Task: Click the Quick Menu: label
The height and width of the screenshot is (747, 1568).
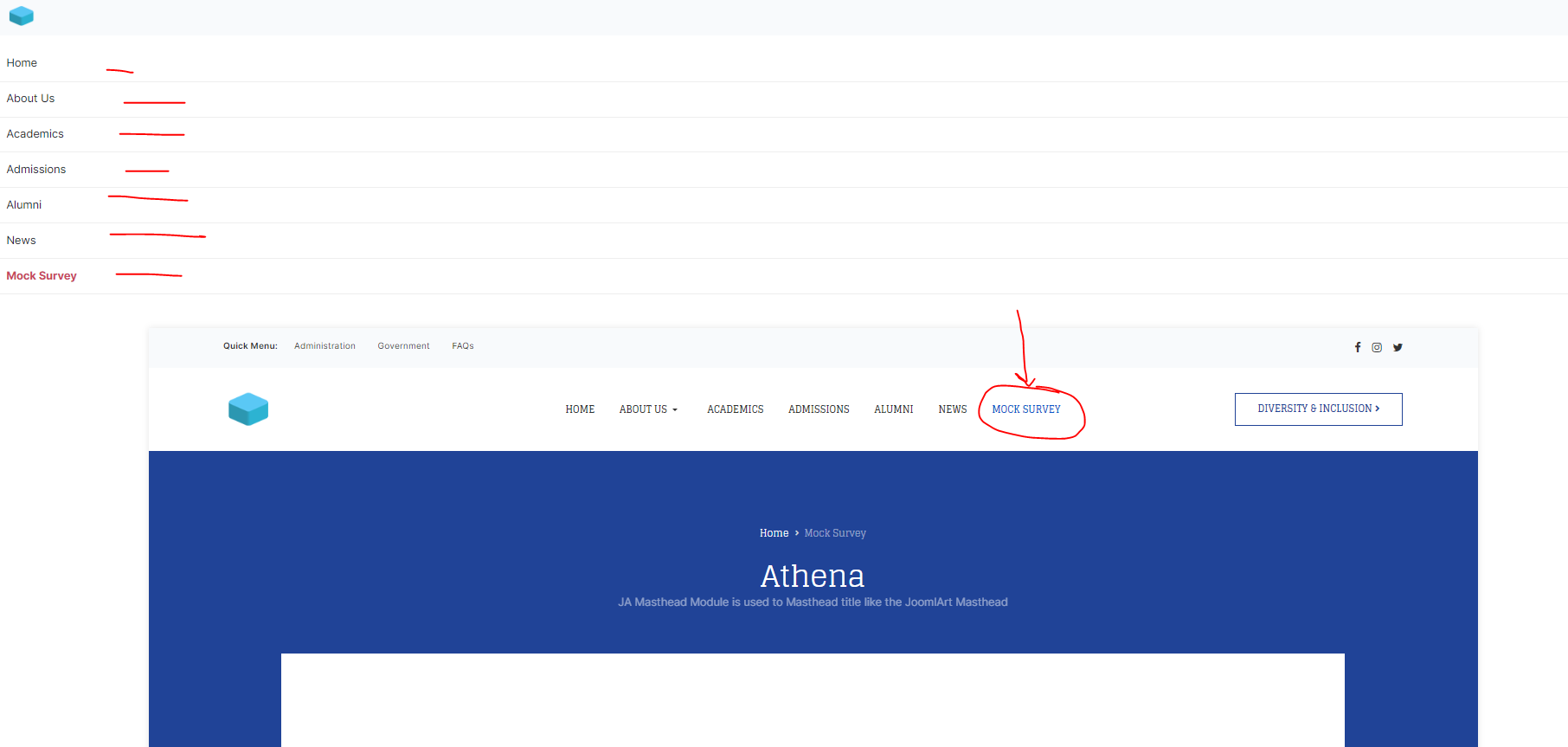Action: coord(250,346)
